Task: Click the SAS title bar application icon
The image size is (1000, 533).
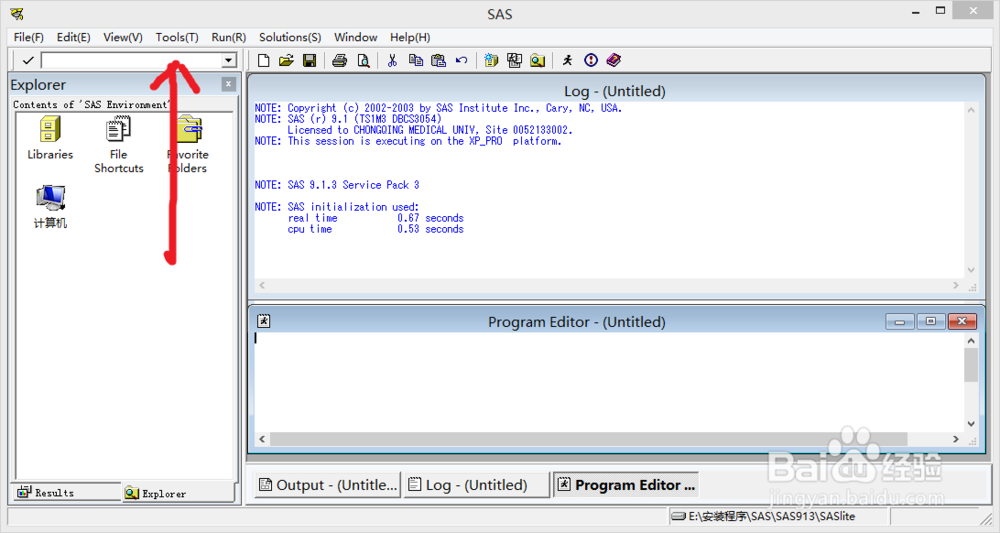Action: coord(17,13)
